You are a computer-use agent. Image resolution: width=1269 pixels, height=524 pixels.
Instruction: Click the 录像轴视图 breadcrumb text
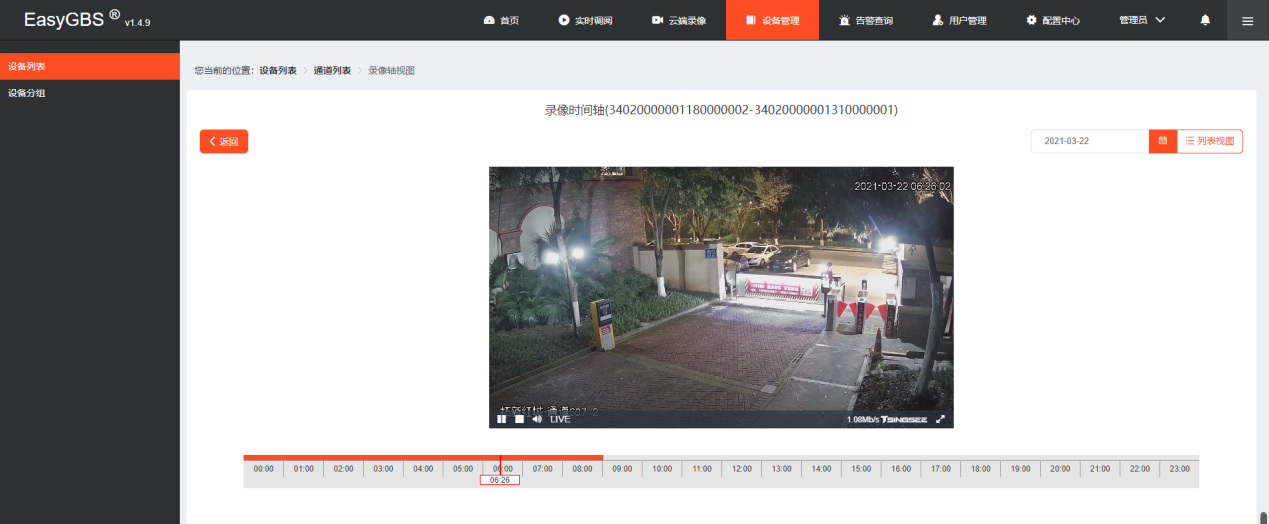click(x=391, y=70)
